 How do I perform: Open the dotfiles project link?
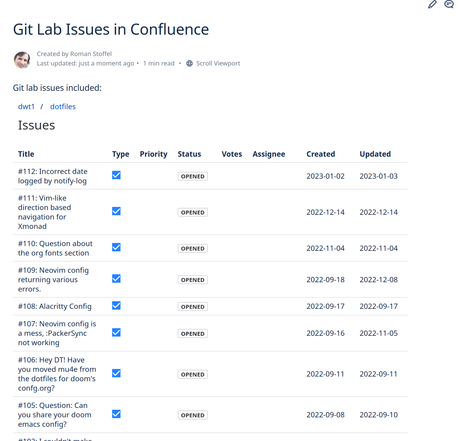click(63, 107)
